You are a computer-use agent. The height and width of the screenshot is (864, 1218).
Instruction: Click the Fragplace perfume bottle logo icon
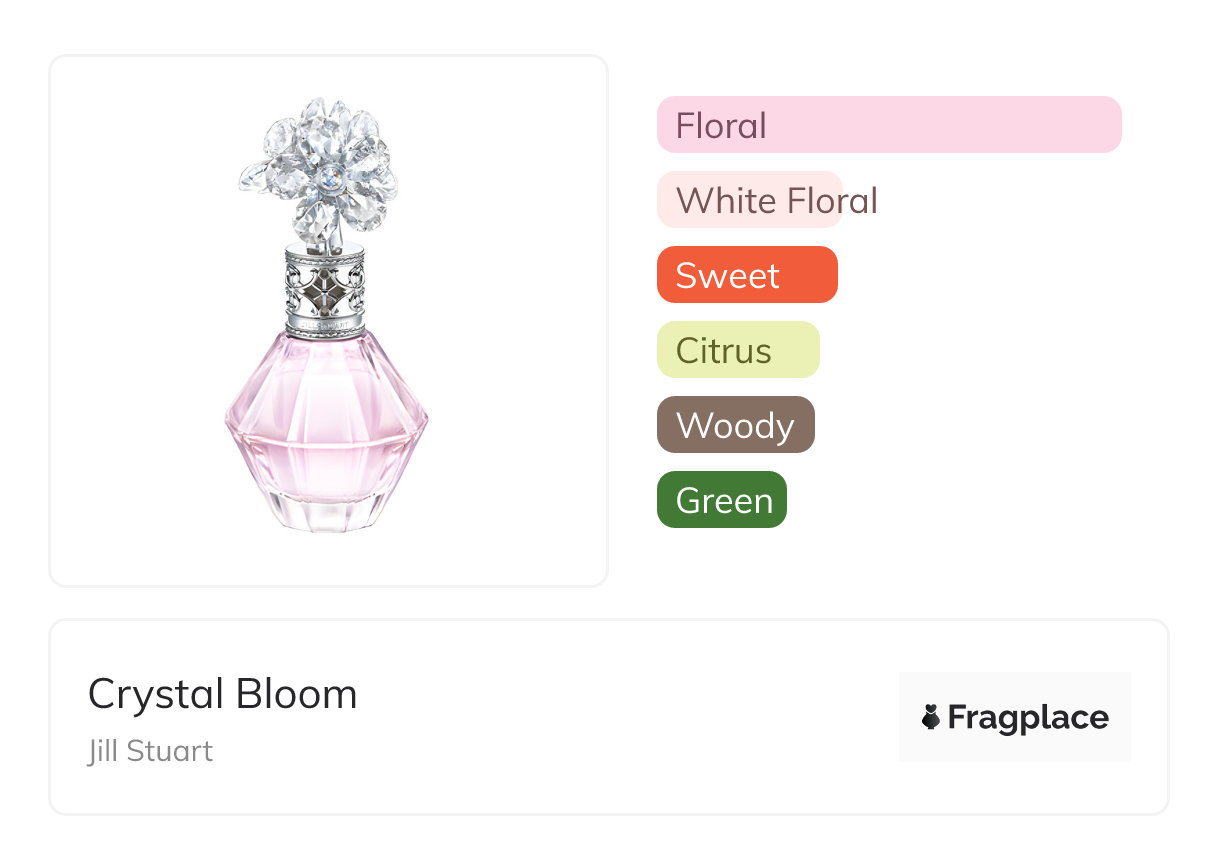(931, 717)
